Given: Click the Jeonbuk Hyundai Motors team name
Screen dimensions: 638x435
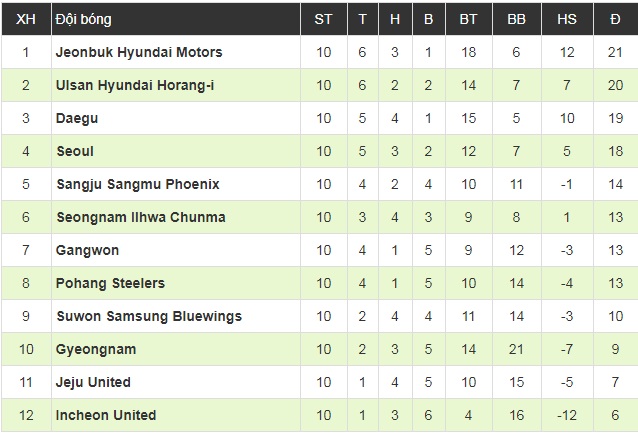Looking at the screenshot, I should [x=139, y=52].
